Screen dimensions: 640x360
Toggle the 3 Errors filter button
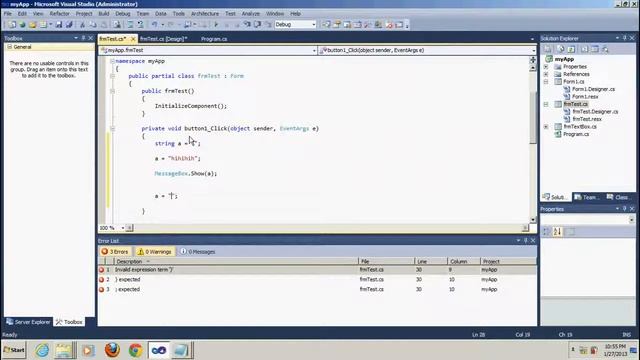(115, 252)
